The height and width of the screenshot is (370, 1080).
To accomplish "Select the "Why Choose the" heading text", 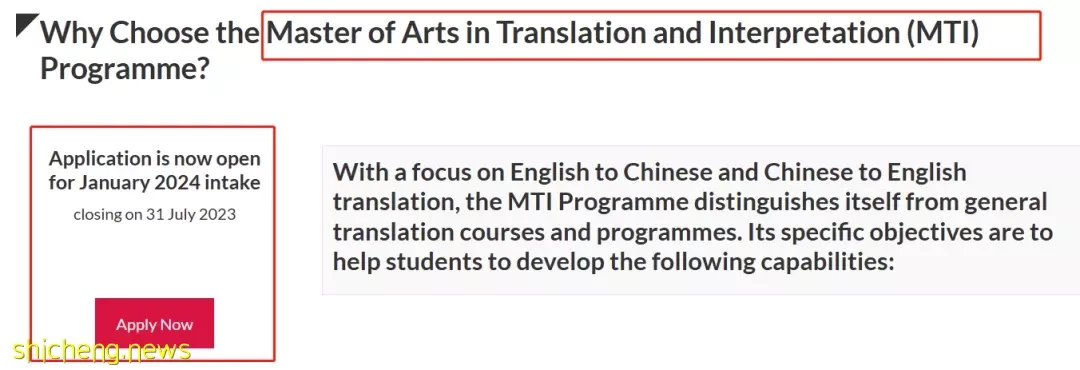I will 149,33.
